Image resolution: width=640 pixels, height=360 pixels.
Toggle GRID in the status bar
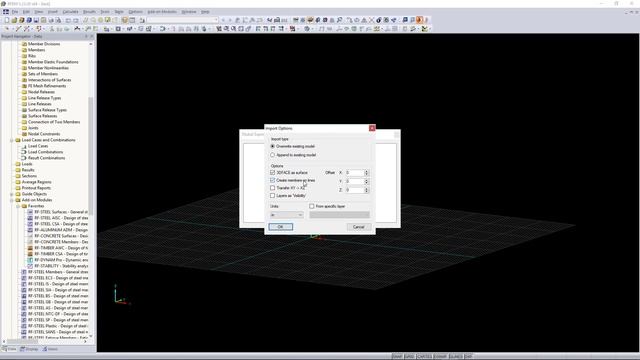(409, 356)
